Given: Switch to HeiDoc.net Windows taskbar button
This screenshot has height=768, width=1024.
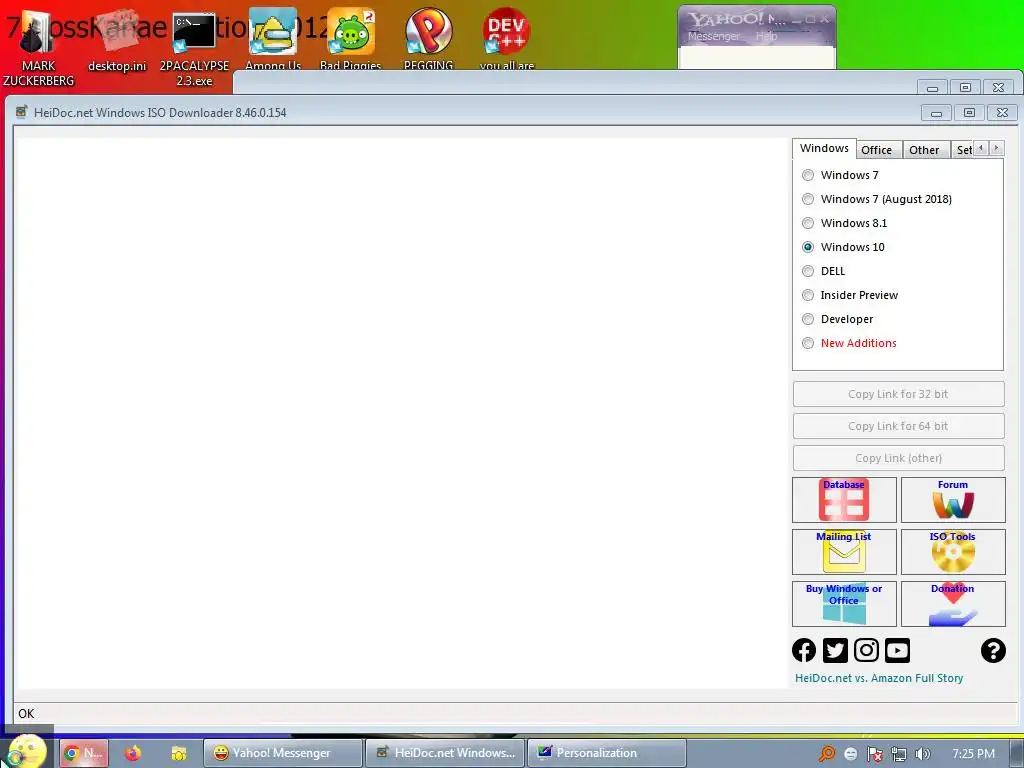Looking at the screenshot, I should coord(445,753).
